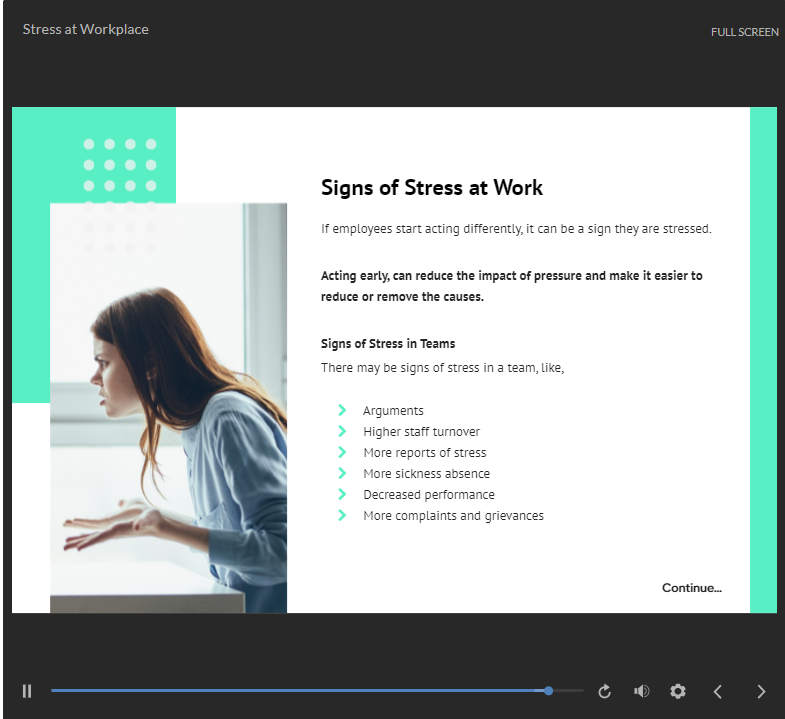Image resolution: width=785 pixels, height=719 pixels.
Task: Click the More reports of stress text
Action: [x=424, y=452]
